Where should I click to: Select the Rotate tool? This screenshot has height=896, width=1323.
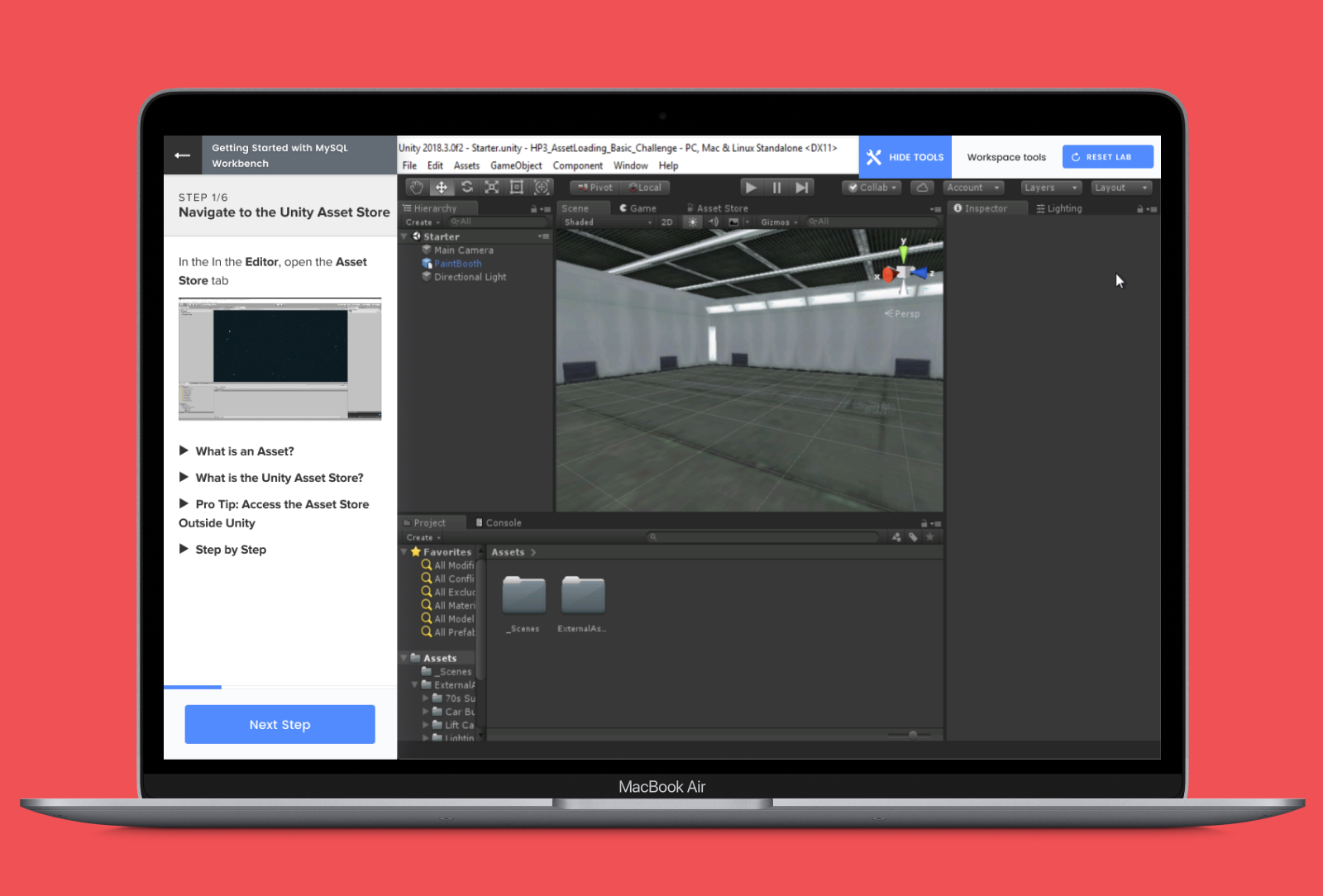click(x=466, y=188)
